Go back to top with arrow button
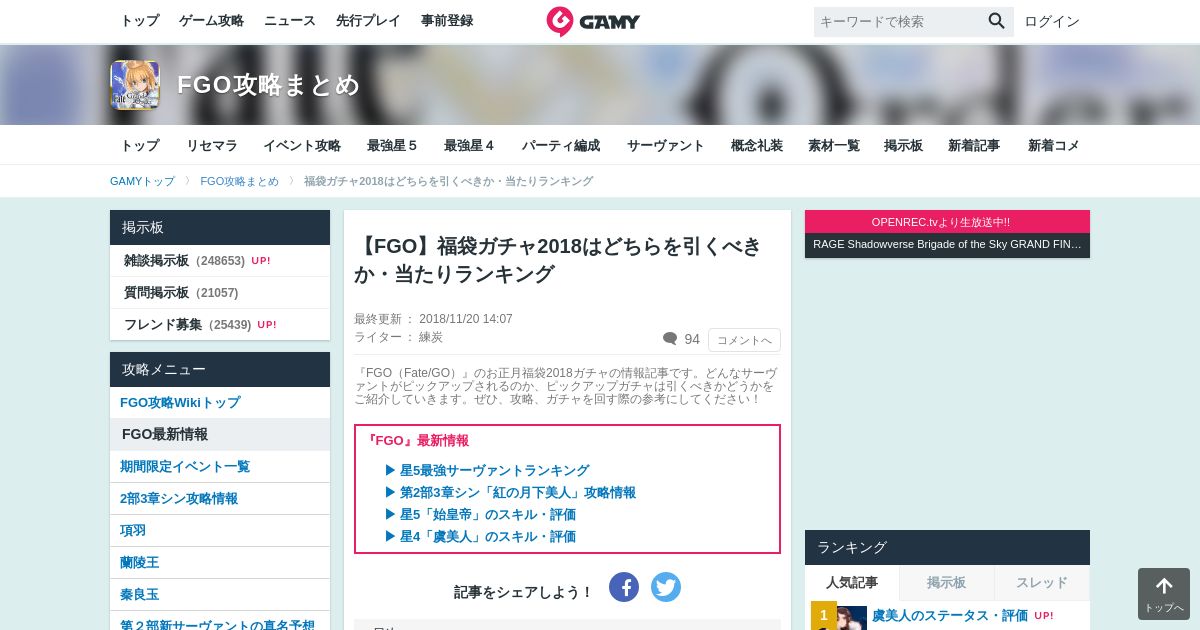The image size is (1200, 630). point(1164,594)
